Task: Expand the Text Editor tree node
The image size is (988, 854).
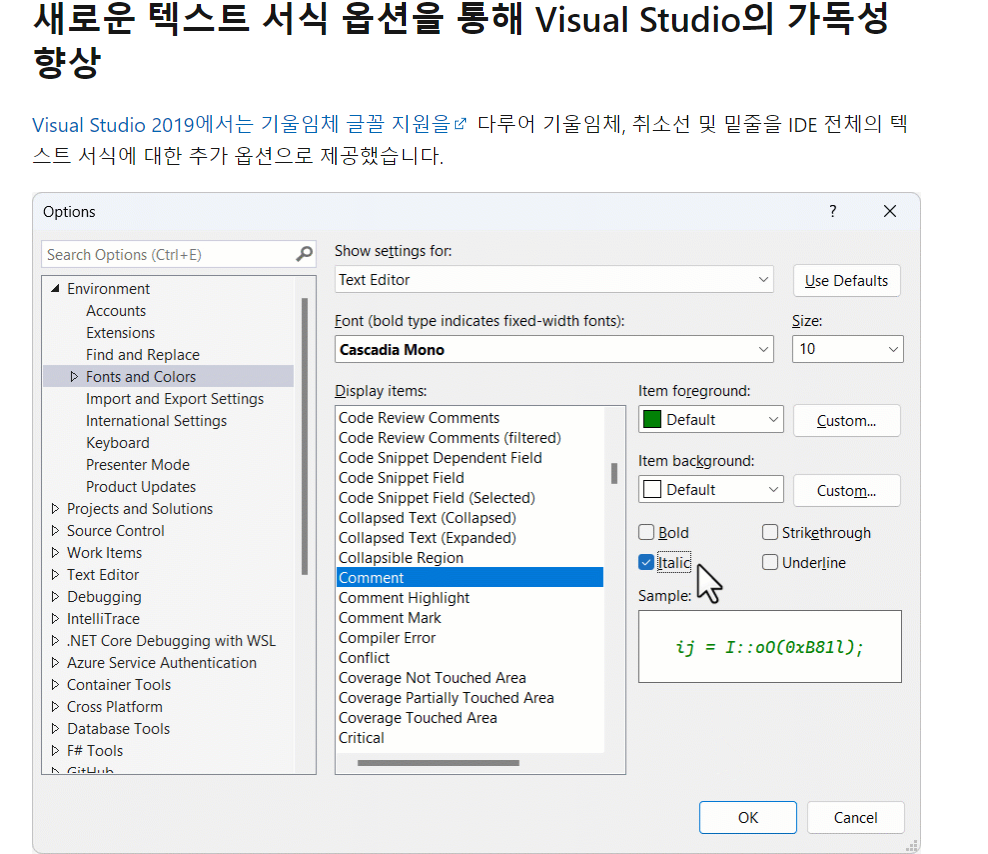Action: pos(55,575)
